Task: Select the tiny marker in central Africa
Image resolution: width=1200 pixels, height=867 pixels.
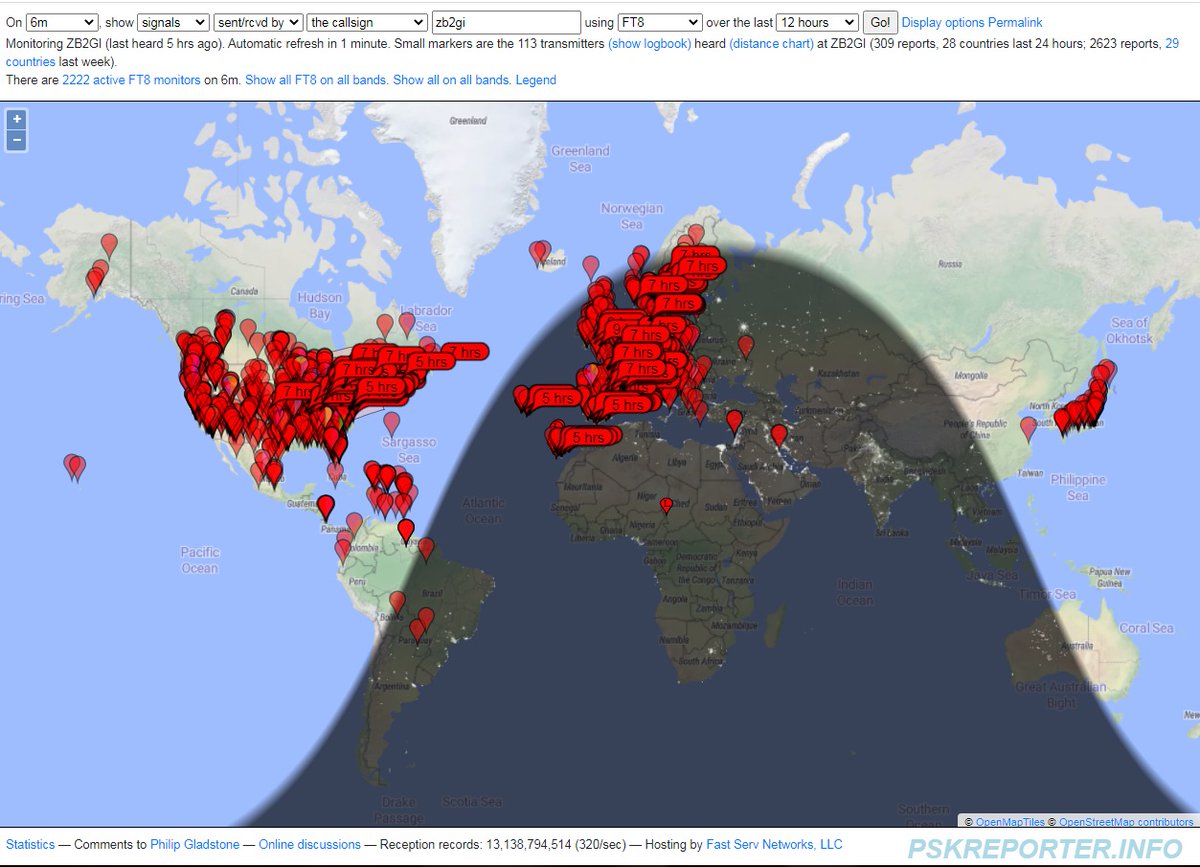Action: [667, 505]
